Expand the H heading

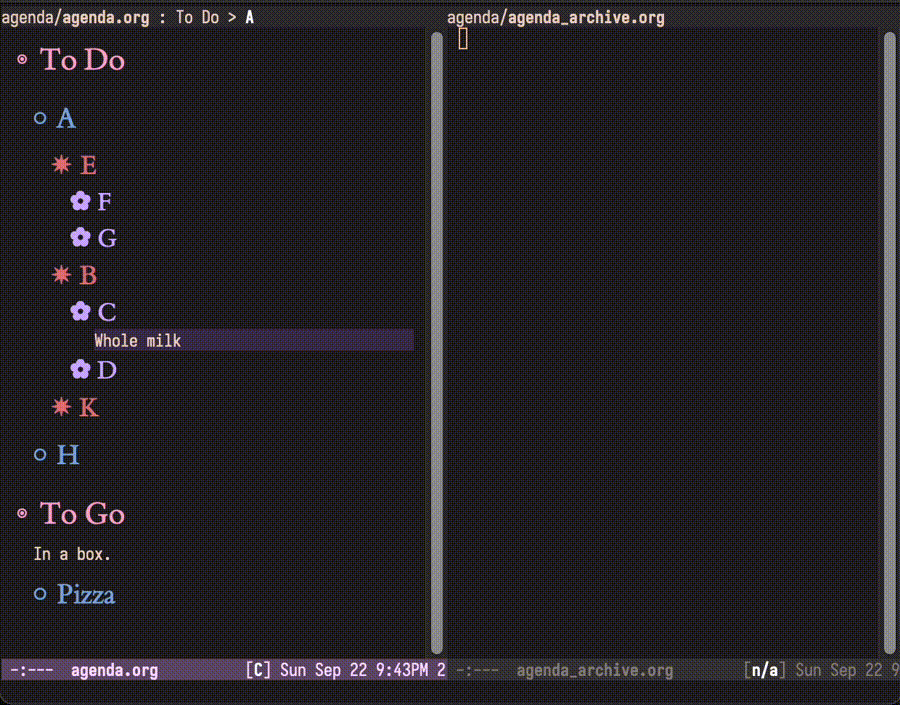pos(67,456)
